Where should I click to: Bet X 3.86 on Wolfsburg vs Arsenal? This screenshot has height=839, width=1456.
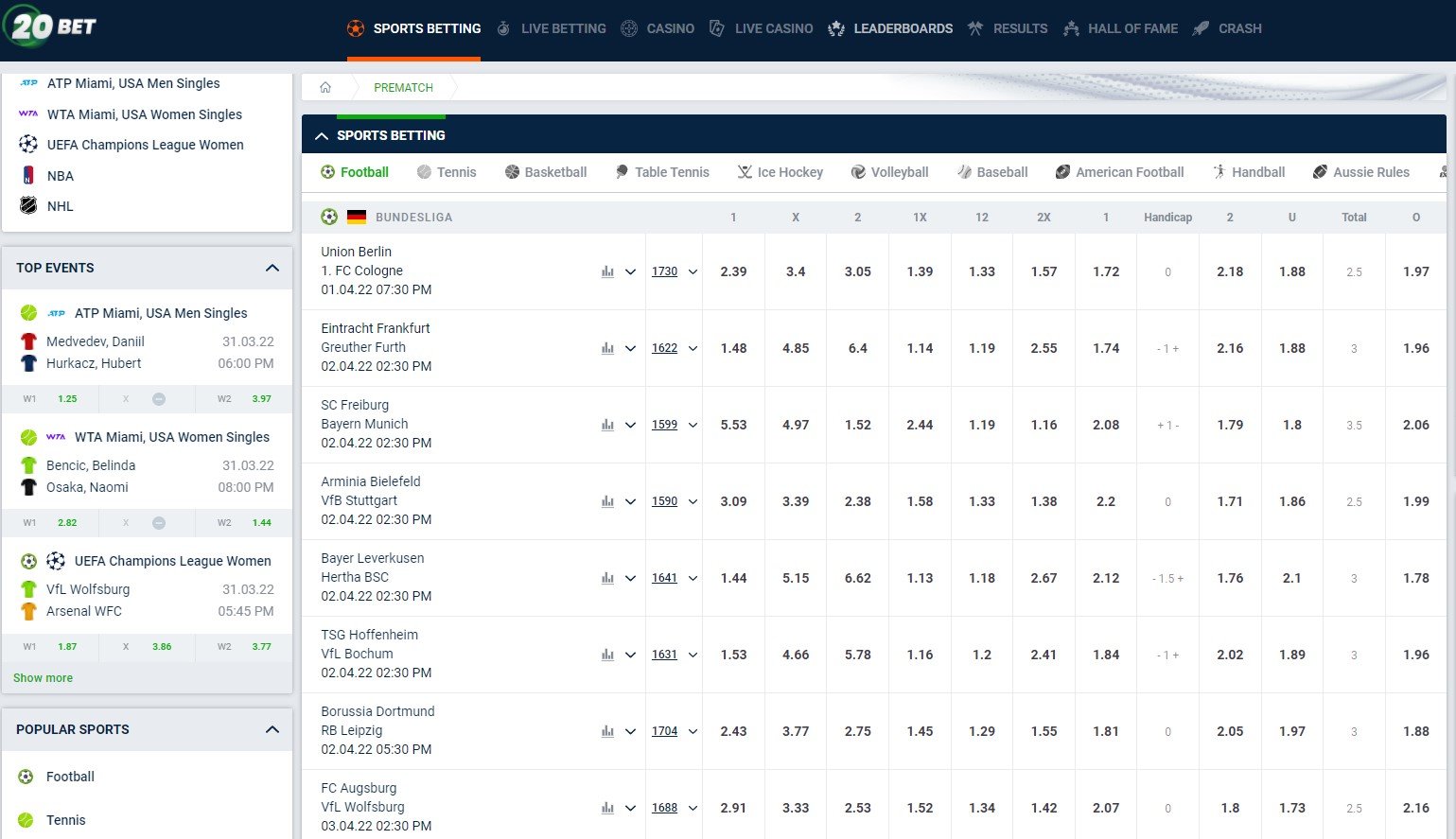[x=147, y=647]
